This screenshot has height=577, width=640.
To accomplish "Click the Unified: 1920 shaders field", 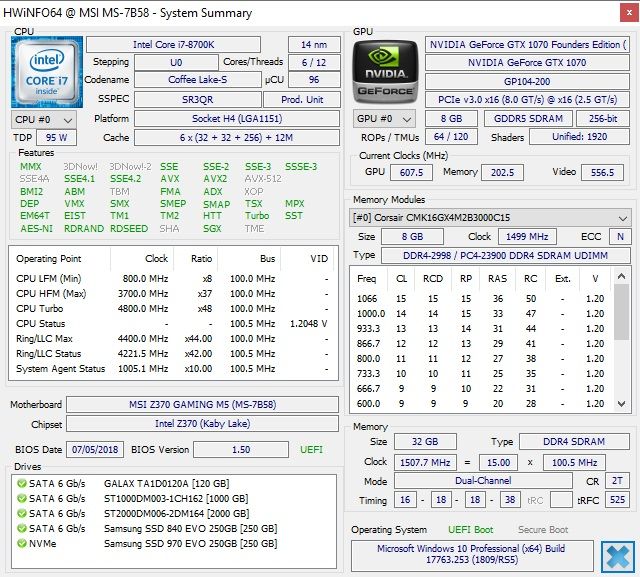I will click(580, 137).
